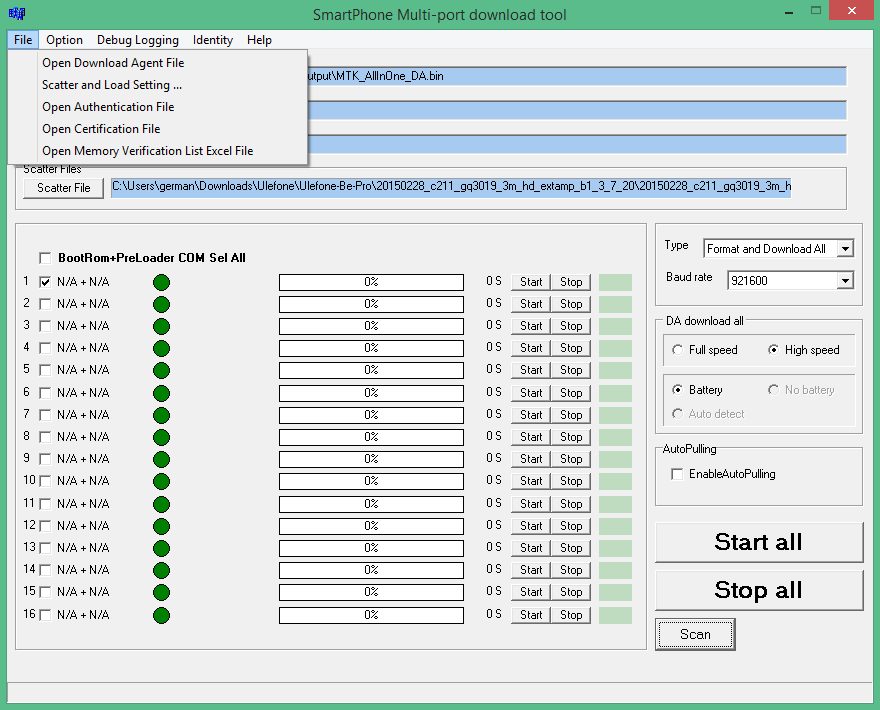Click the green status circle on row 5
The height and width of the screenshot is (710, 880).
coord(161,370)
